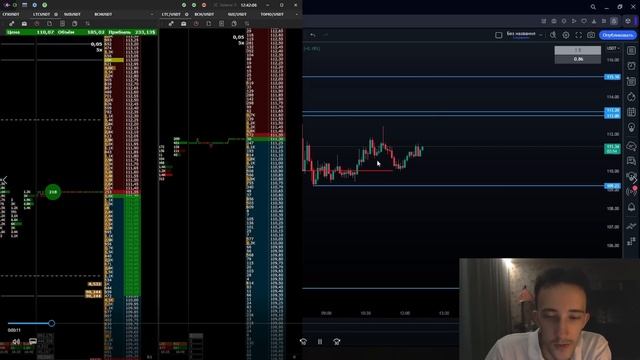Viewport: 640px width, 360px height.
Task: Open the ideas lightbulb icon in right sidebar
Action: (631, 128)
